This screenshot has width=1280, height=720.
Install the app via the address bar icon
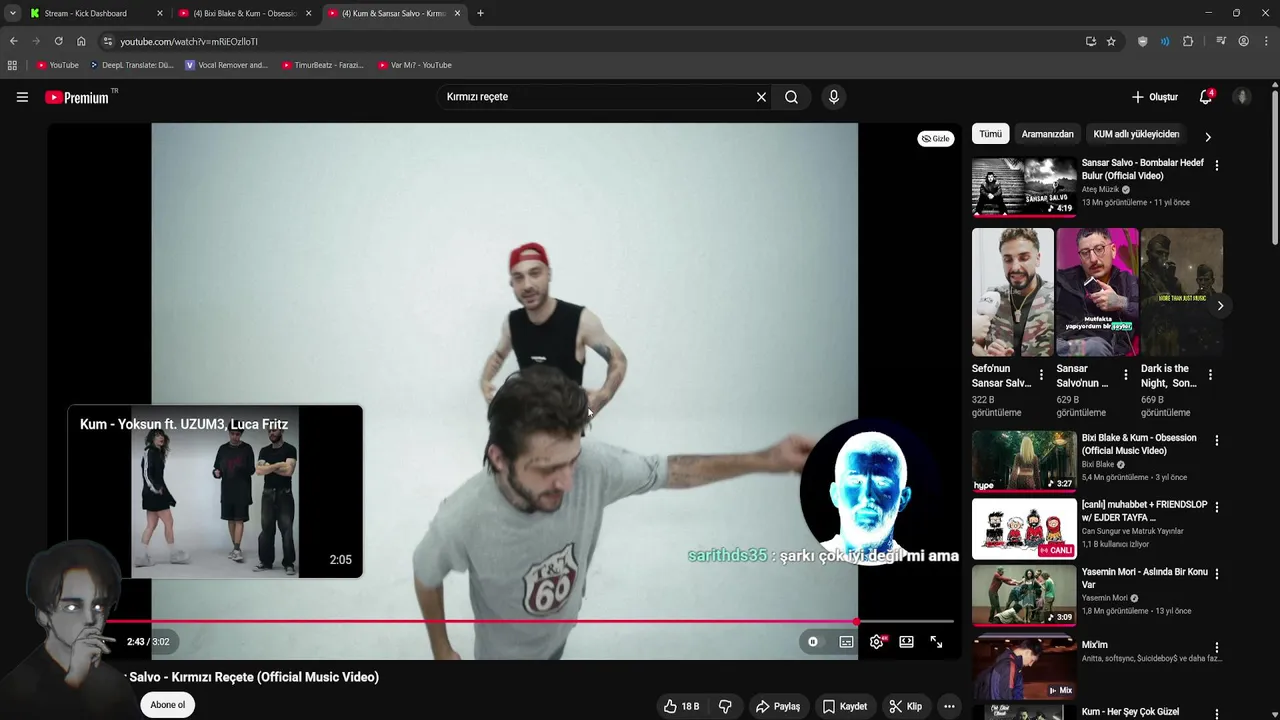coord(1090,41)
